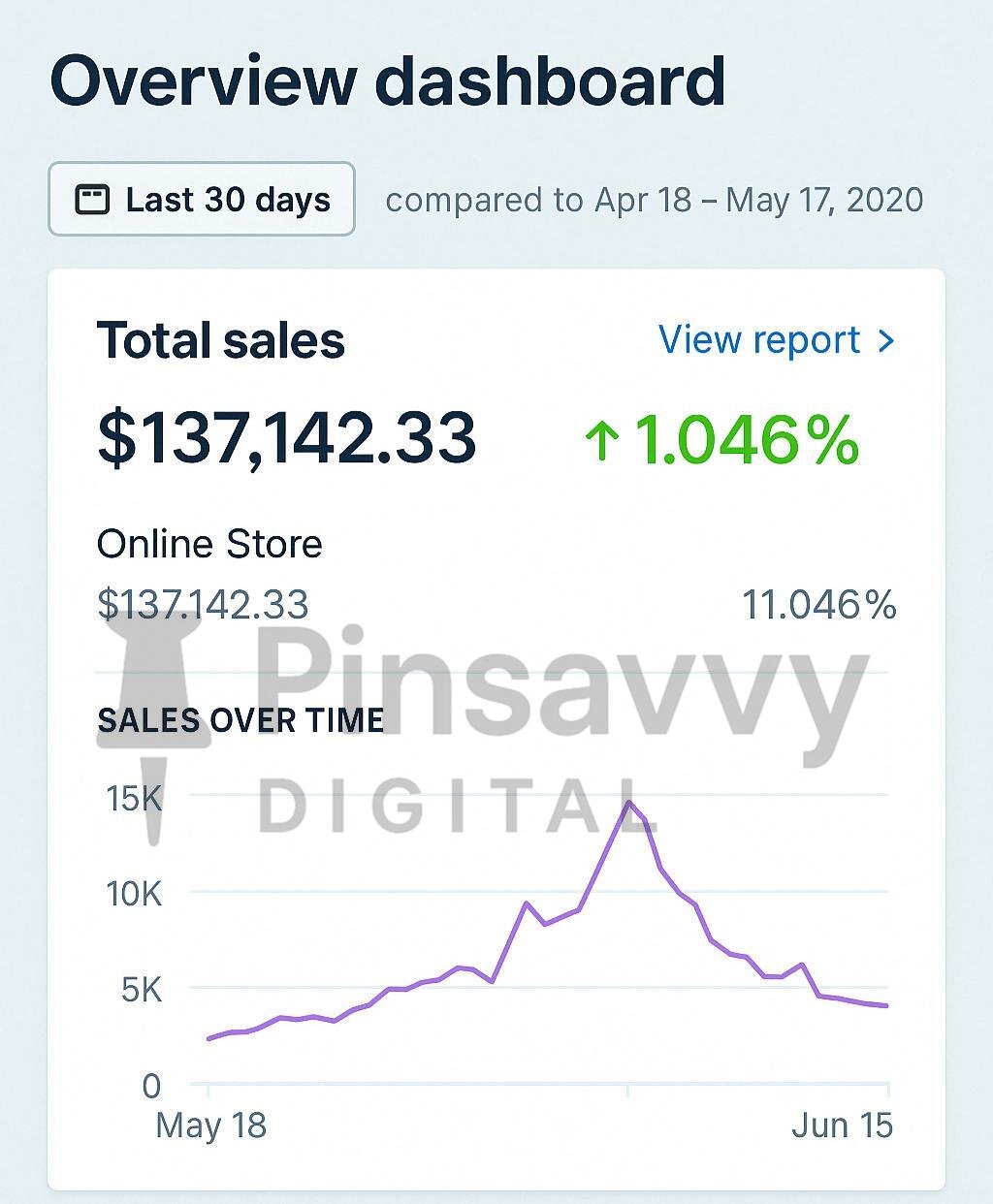
Task: Click the Jun 15 axis label
Action: point(842,1125)
